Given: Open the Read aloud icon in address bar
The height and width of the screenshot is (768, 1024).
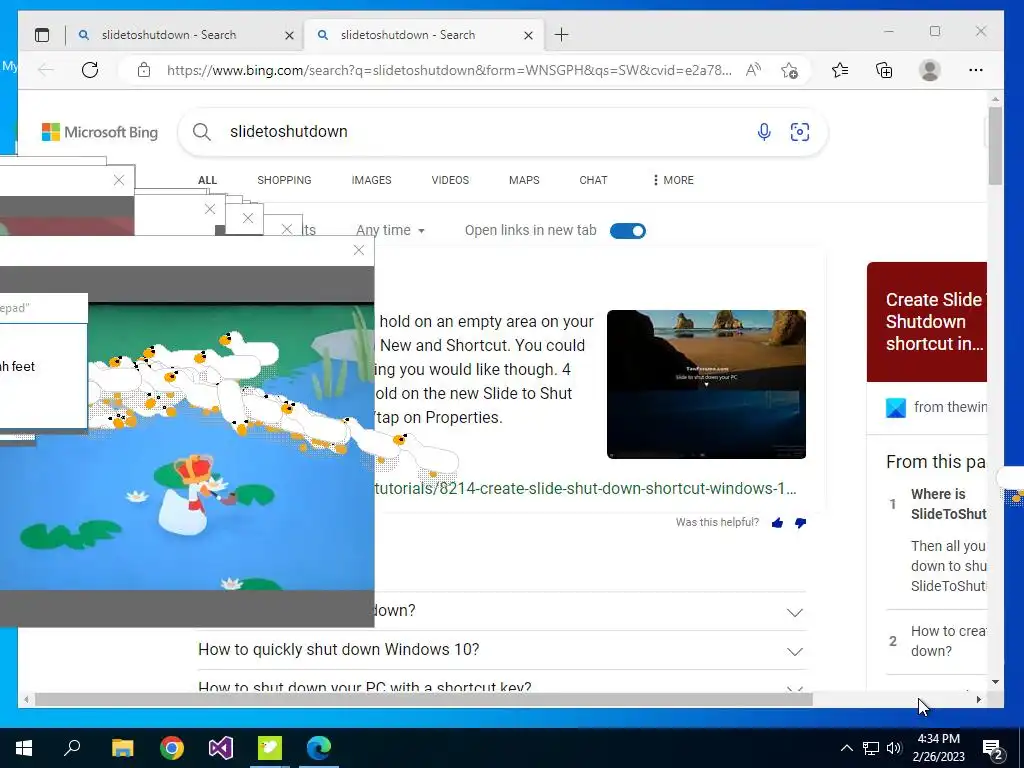Looking at the screenshot, I should coord(754,70).
